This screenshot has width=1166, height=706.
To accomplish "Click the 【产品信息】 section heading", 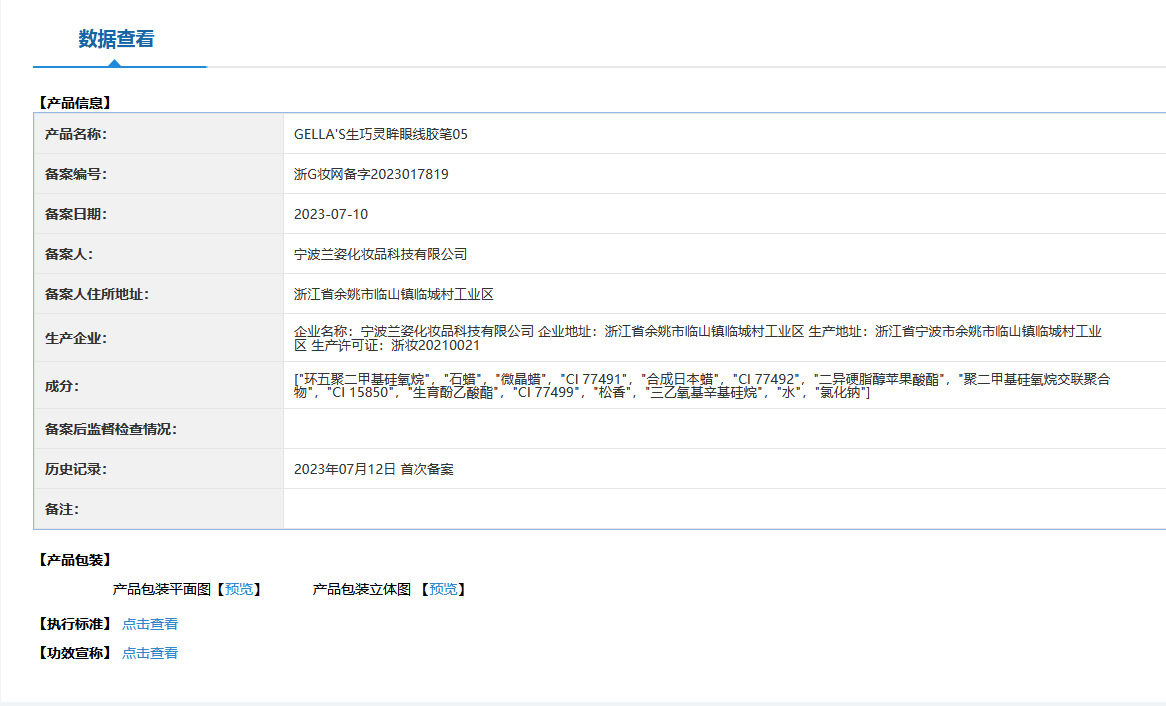I will point(74,103).
